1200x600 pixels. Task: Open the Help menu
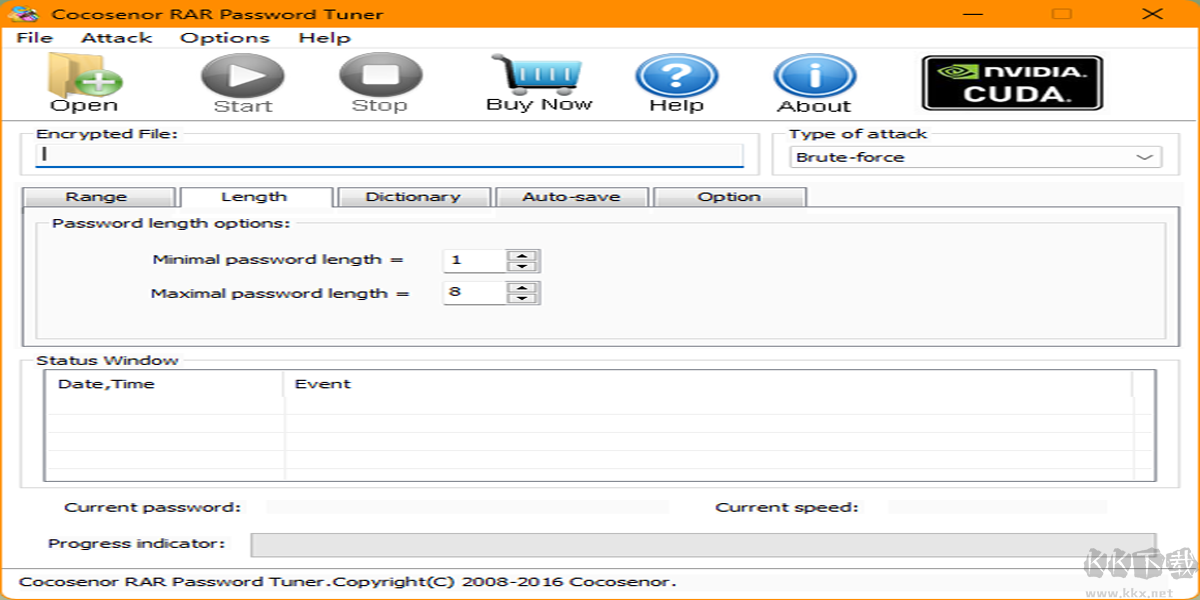[x=324, y=38]
